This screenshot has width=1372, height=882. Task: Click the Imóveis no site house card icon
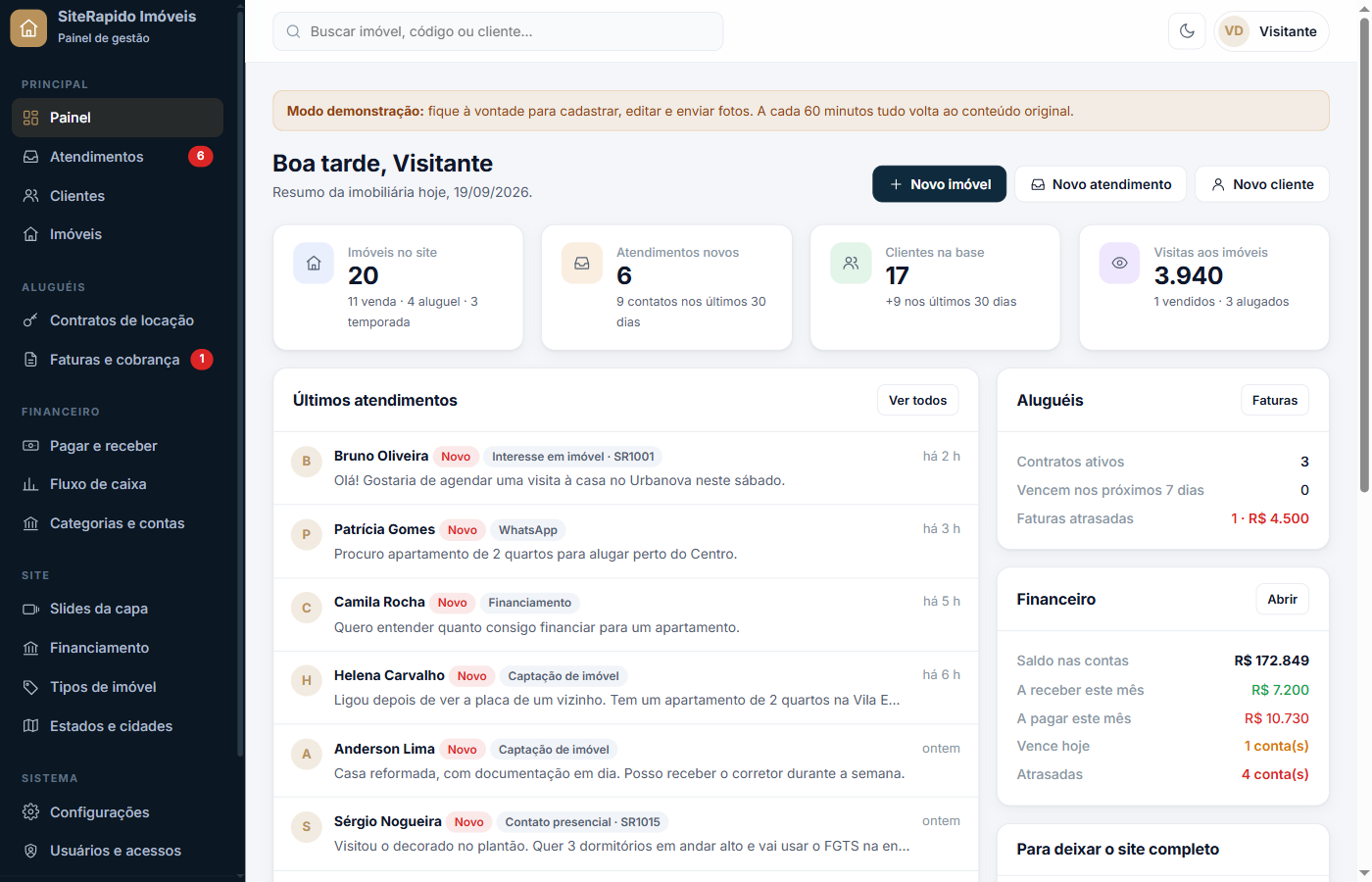(x=314, y=263)
